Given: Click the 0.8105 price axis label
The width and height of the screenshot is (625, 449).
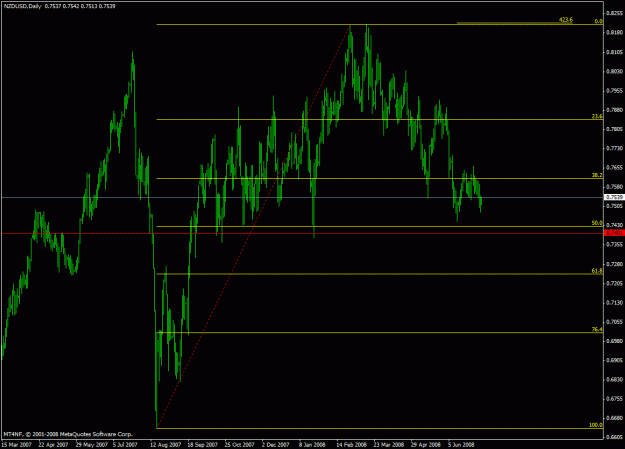Looking at the screenshot, I should [614, 52].
